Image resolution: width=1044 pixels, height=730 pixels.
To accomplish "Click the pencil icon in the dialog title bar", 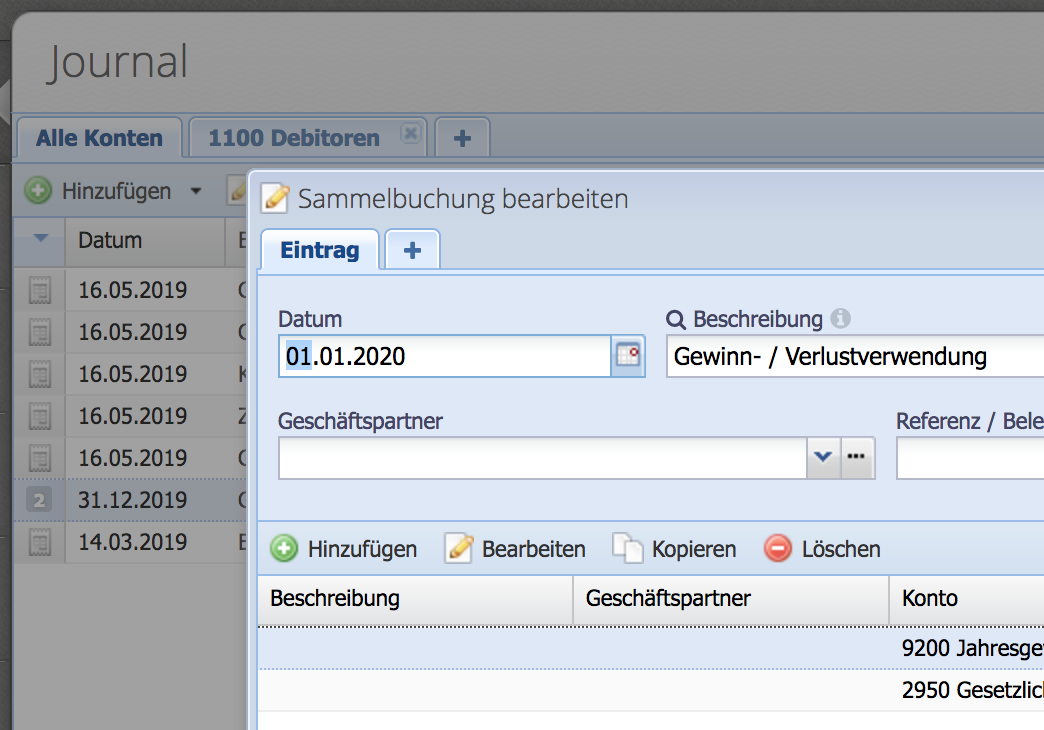I will (274, 198).
